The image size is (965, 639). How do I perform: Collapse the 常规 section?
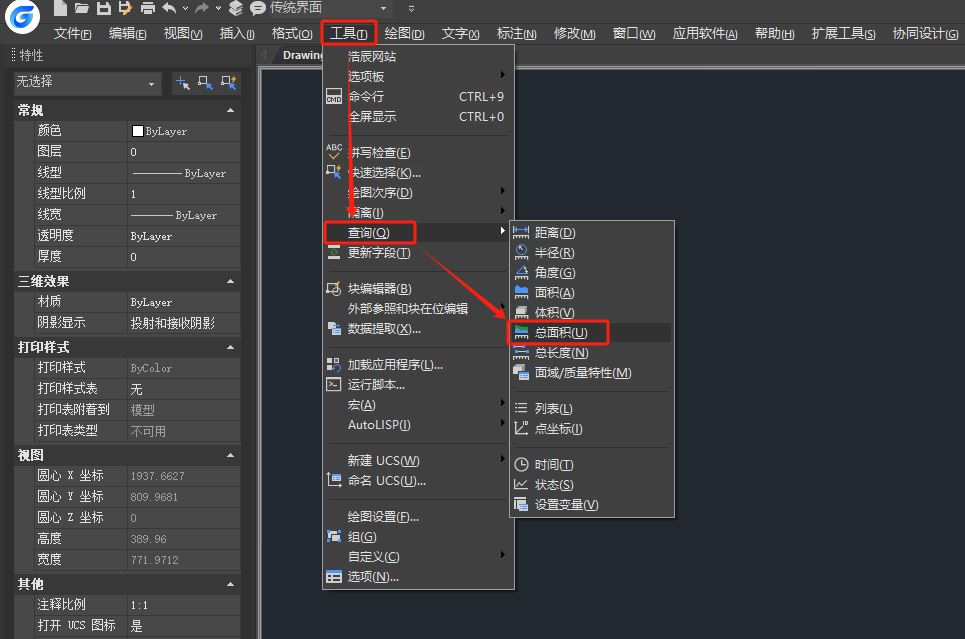pos(231,111)
